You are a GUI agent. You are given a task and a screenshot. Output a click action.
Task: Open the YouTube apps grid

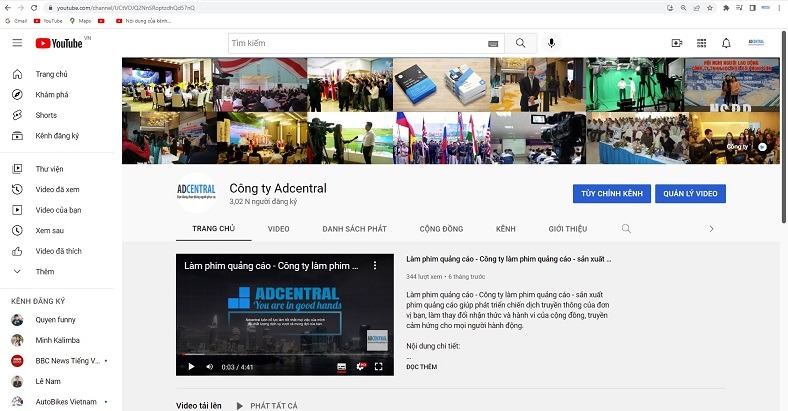[x=701, y=43]
